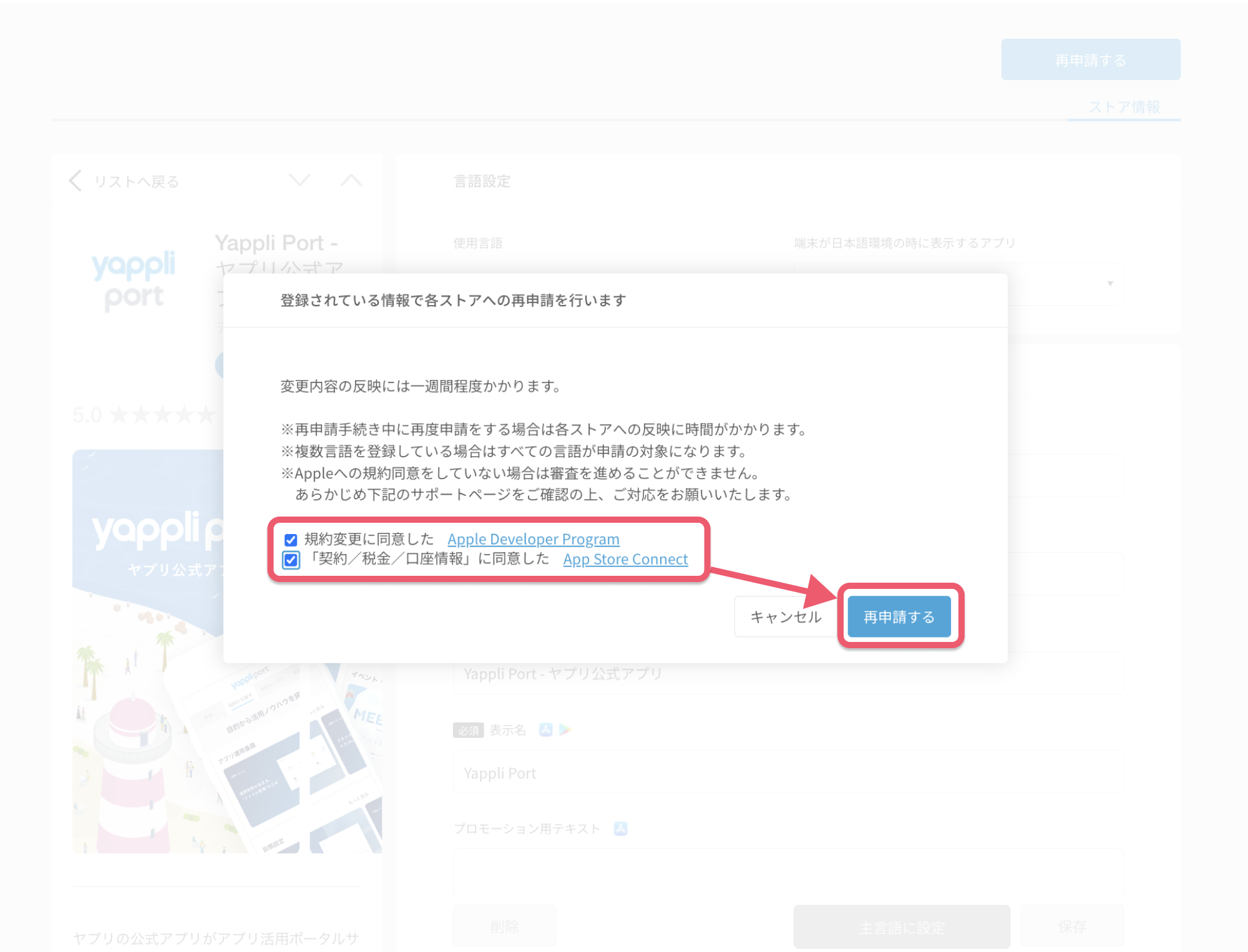The image size is (1248, 952).
Task: Open the language display dropdown arrow
Action: point(1110,283)
